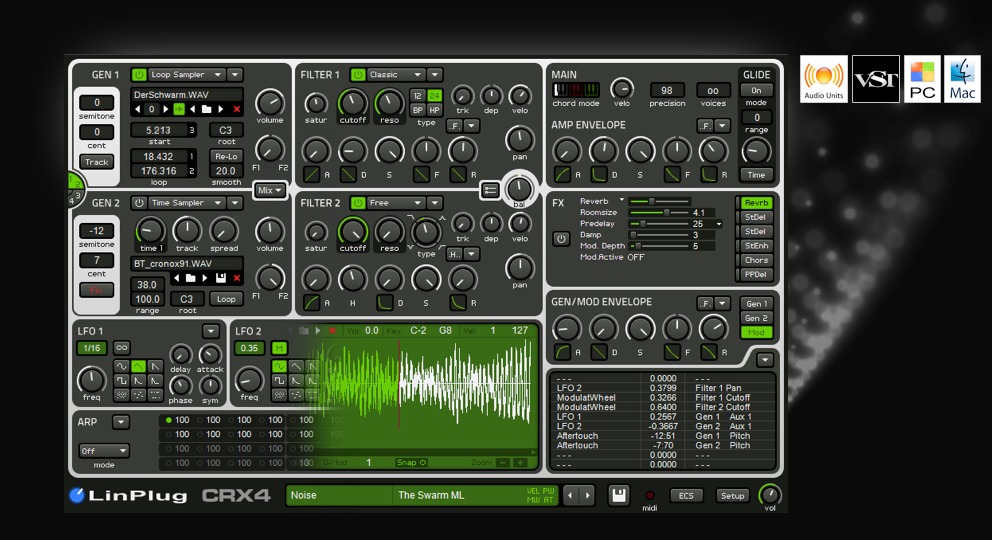Click the Track button in GEN 1
Screen dimensions: 992x540
pos(97,162)
